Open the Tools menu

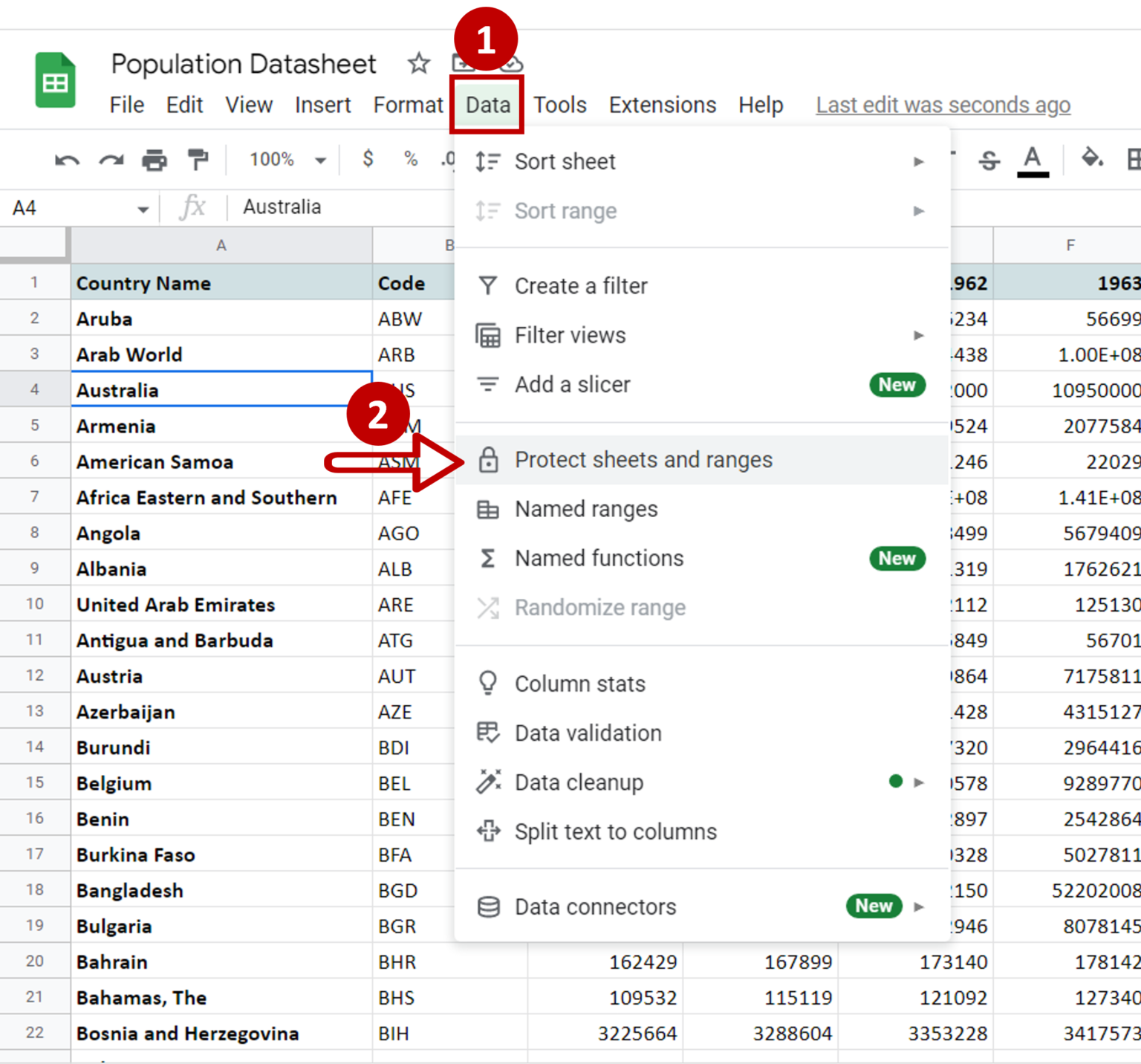(x=559, y=105)
